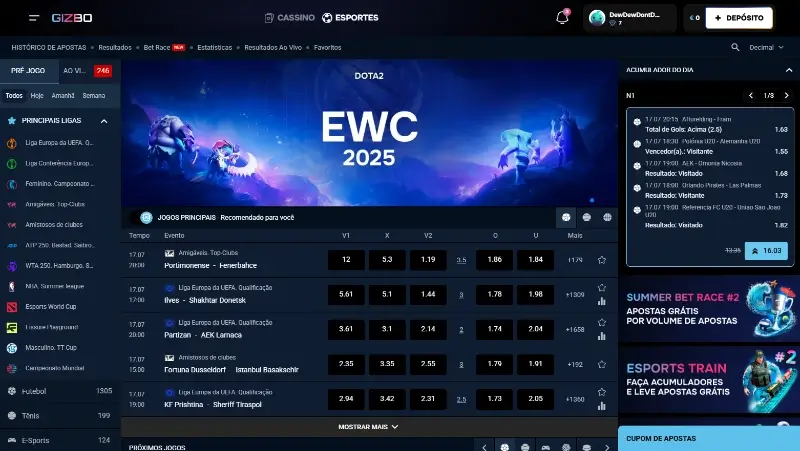Viewport: 800px width, 451px height.
Task: Bet on over odds 1.79 Fortuna Dusseldorf match
Action: (494, 364)
